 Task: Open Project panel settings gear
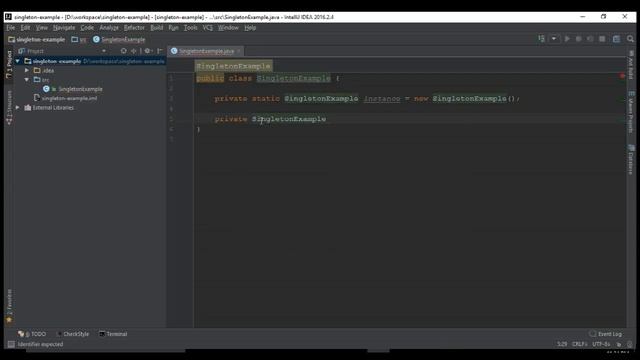[x=148, y=51]
